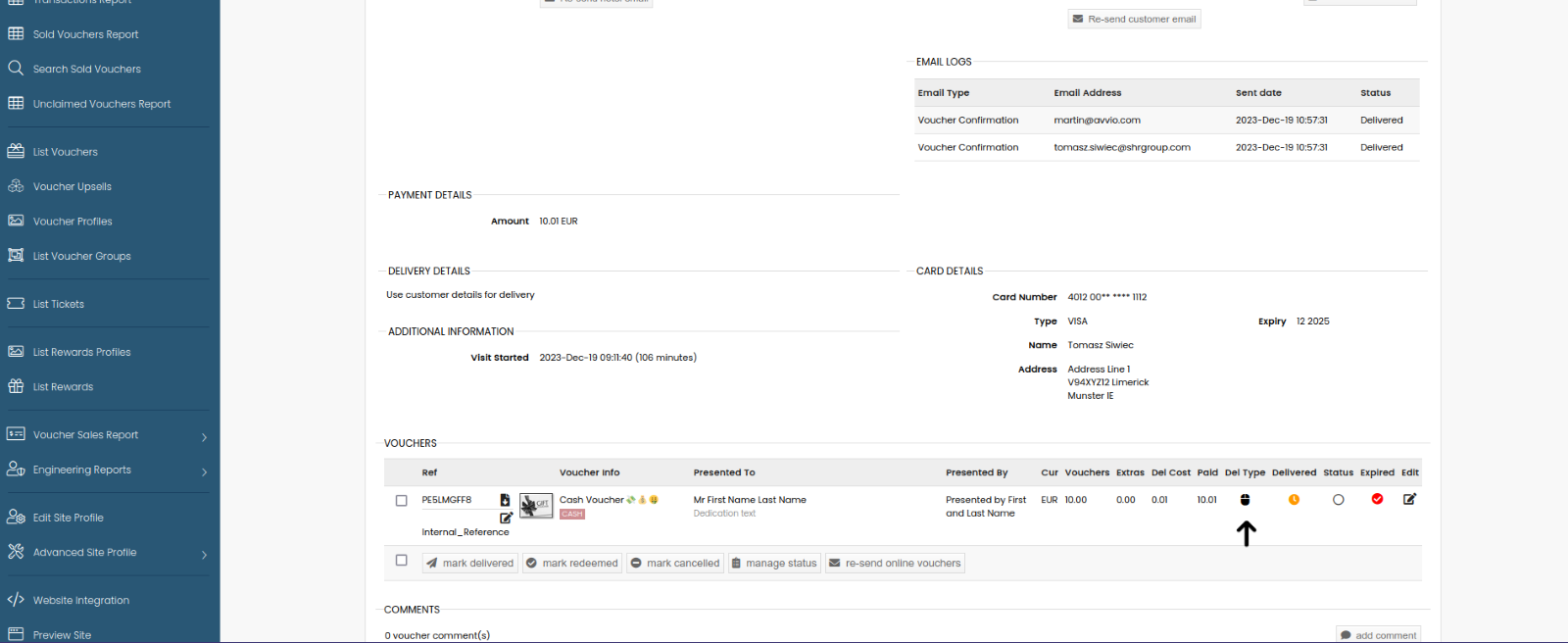Screen dimensions: 1568x643
Task: Click the amount 10.01 EUR in Payment Details
Action: coord(559,222)
